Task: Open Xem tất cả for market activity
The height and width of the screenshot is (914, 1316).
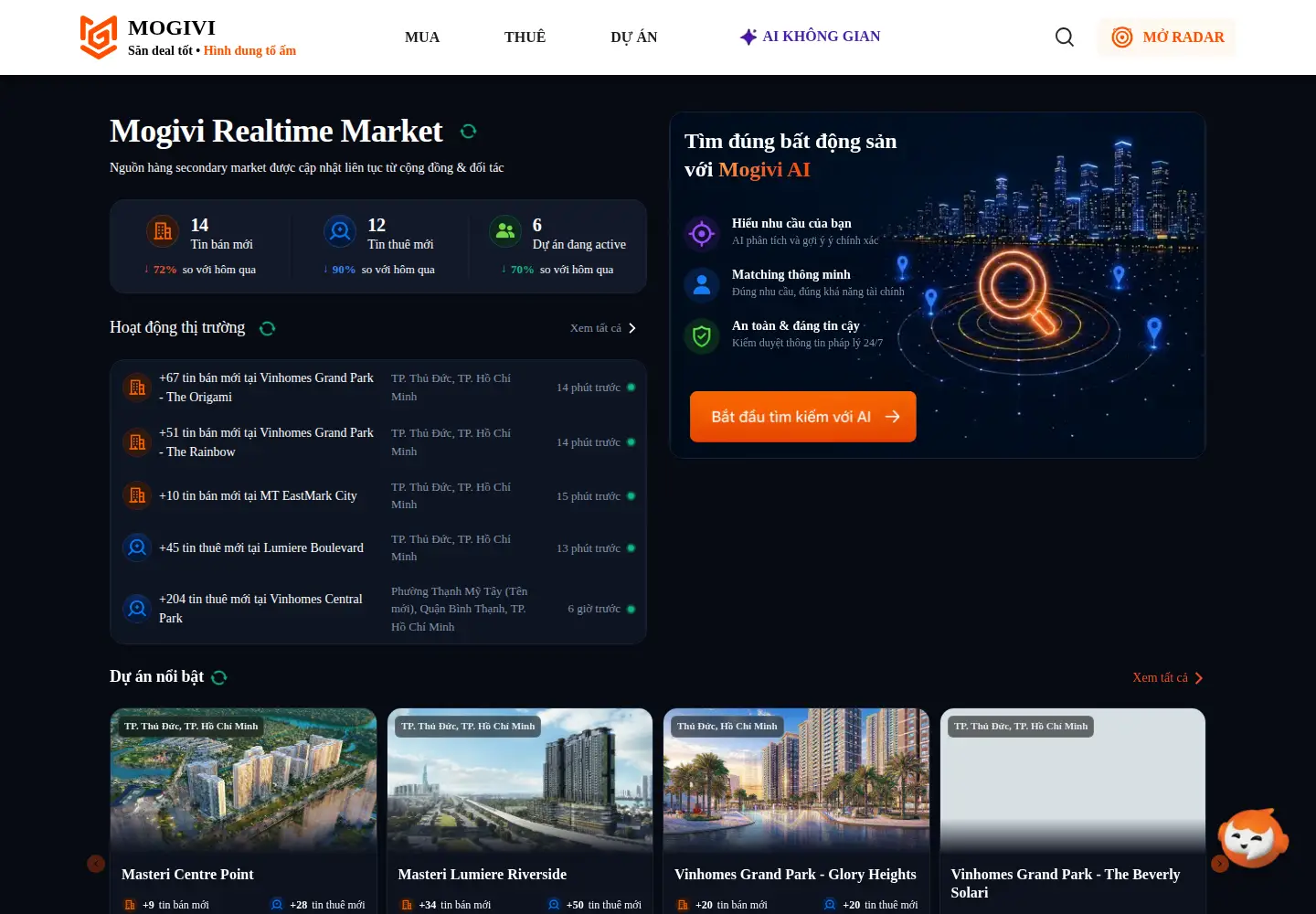Action: pyautogui.click(x=603, y=328)
